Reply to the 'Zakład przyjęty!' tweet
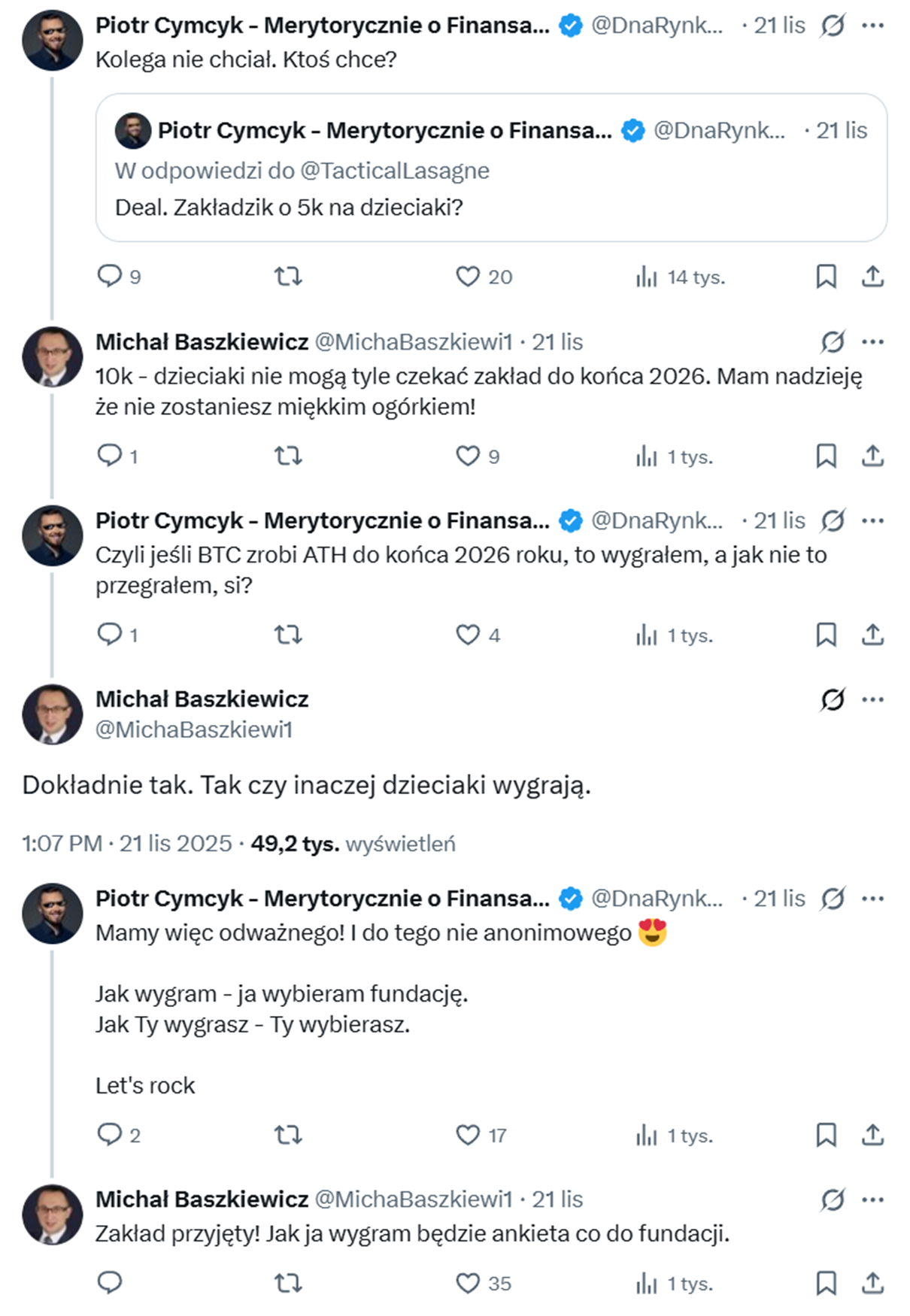 tap(110, 1283)
